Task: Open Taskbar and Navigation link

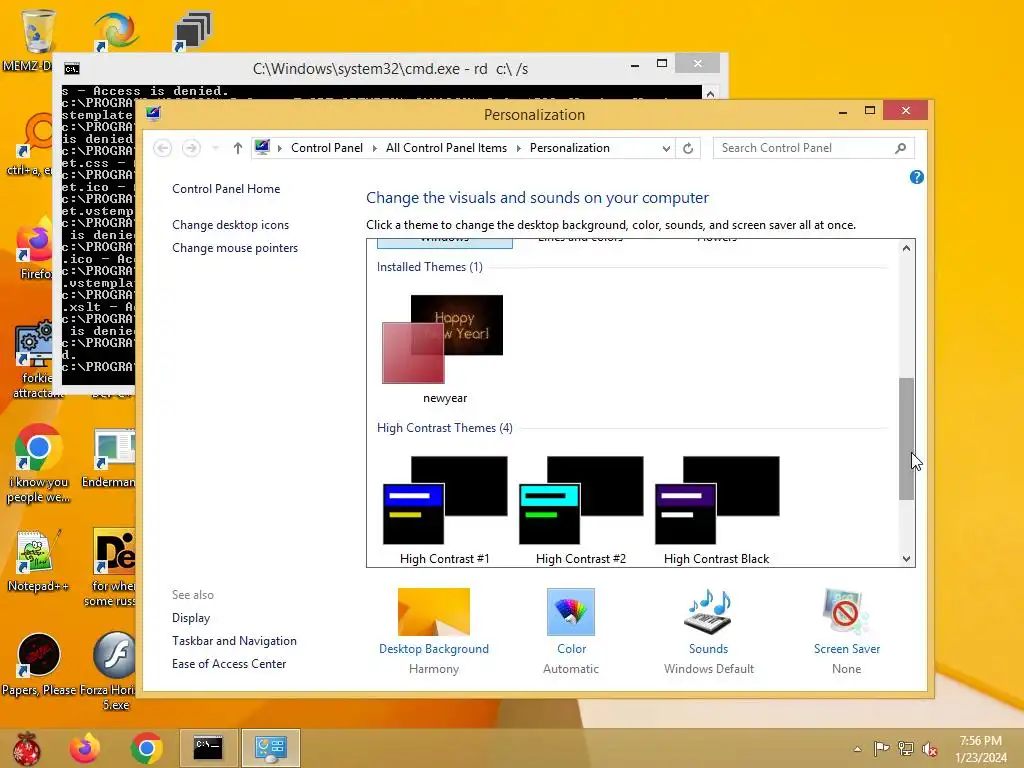Action: (234, 641)
